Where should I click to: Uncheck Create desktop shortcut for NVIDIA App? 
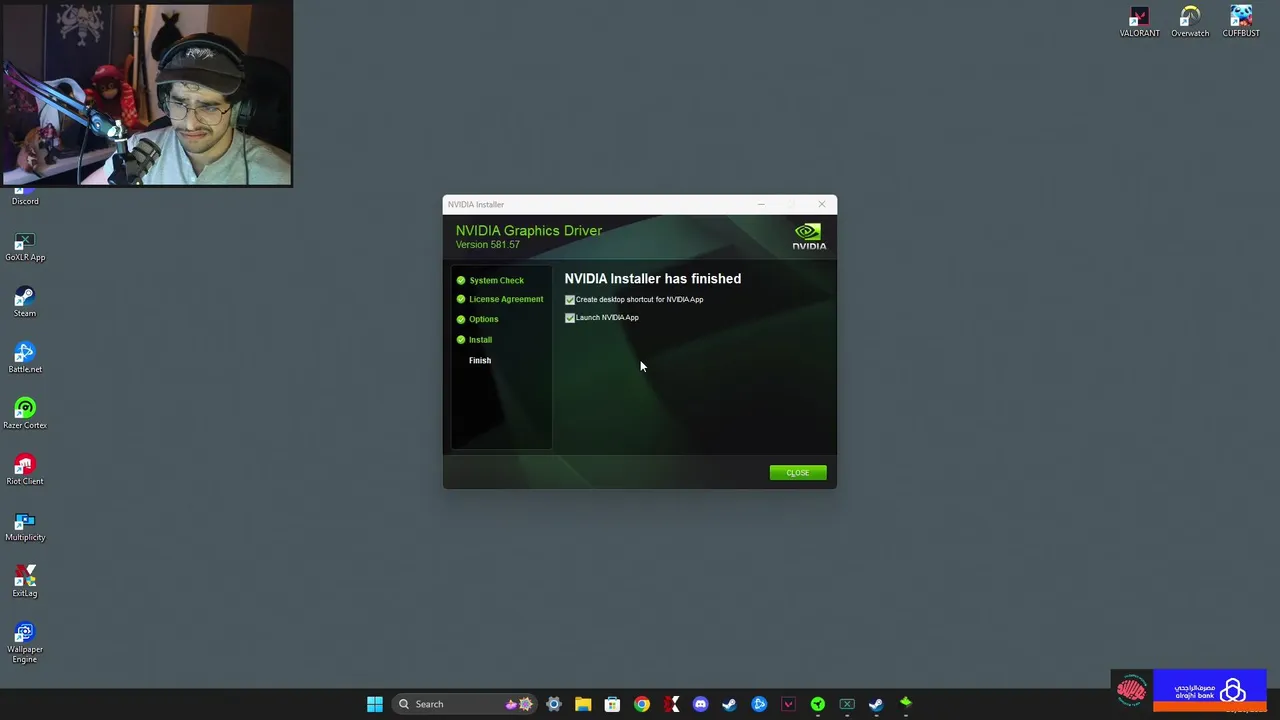[x=570, y=300]
